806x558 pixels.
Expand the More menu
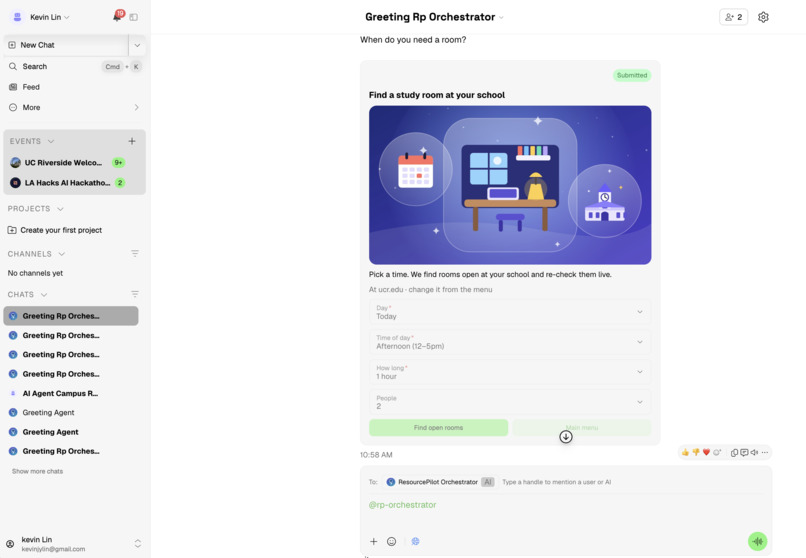pyautogui.click(x=75, y=107)
